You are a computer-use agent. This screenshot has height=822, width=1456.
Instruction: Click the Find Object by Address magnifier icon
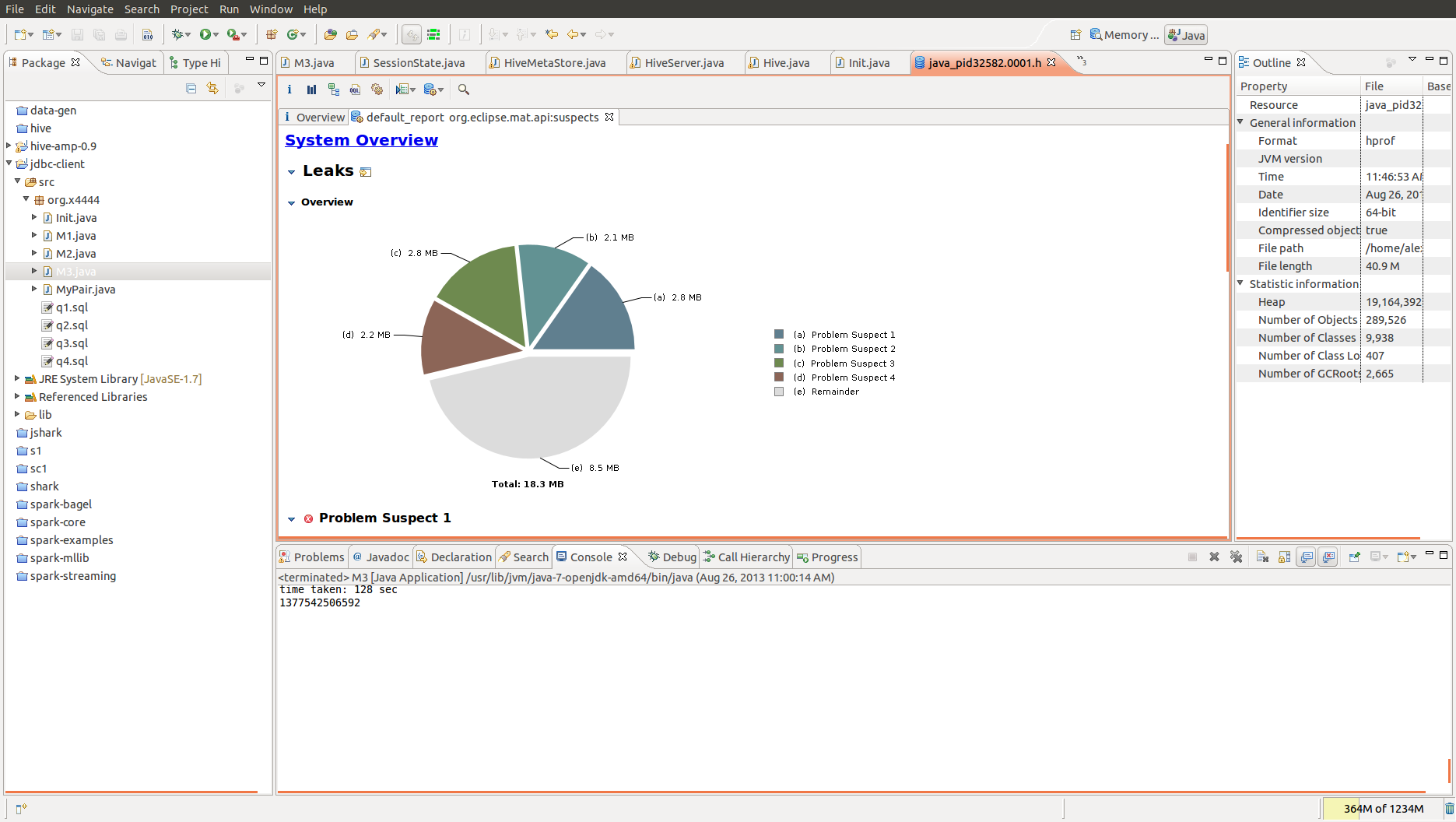[x=464, y=90]
